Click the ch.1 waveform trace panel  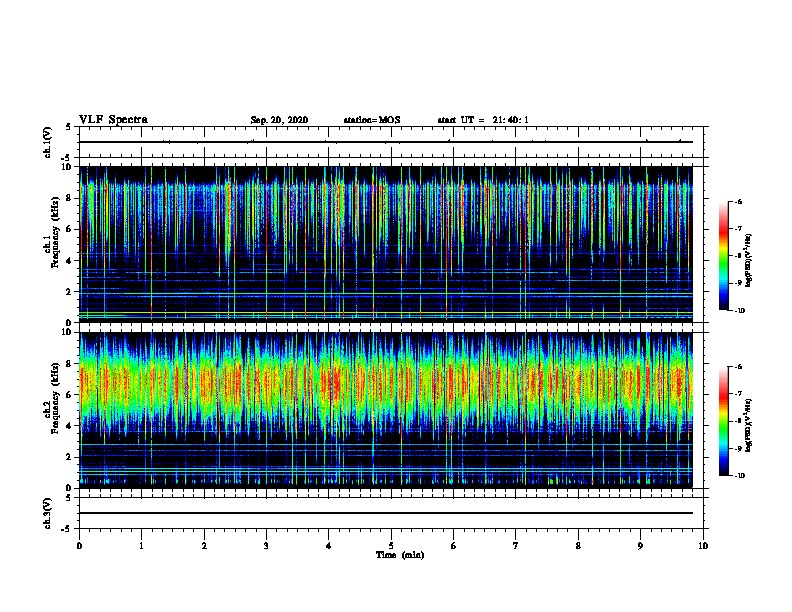tap(391, 142)
